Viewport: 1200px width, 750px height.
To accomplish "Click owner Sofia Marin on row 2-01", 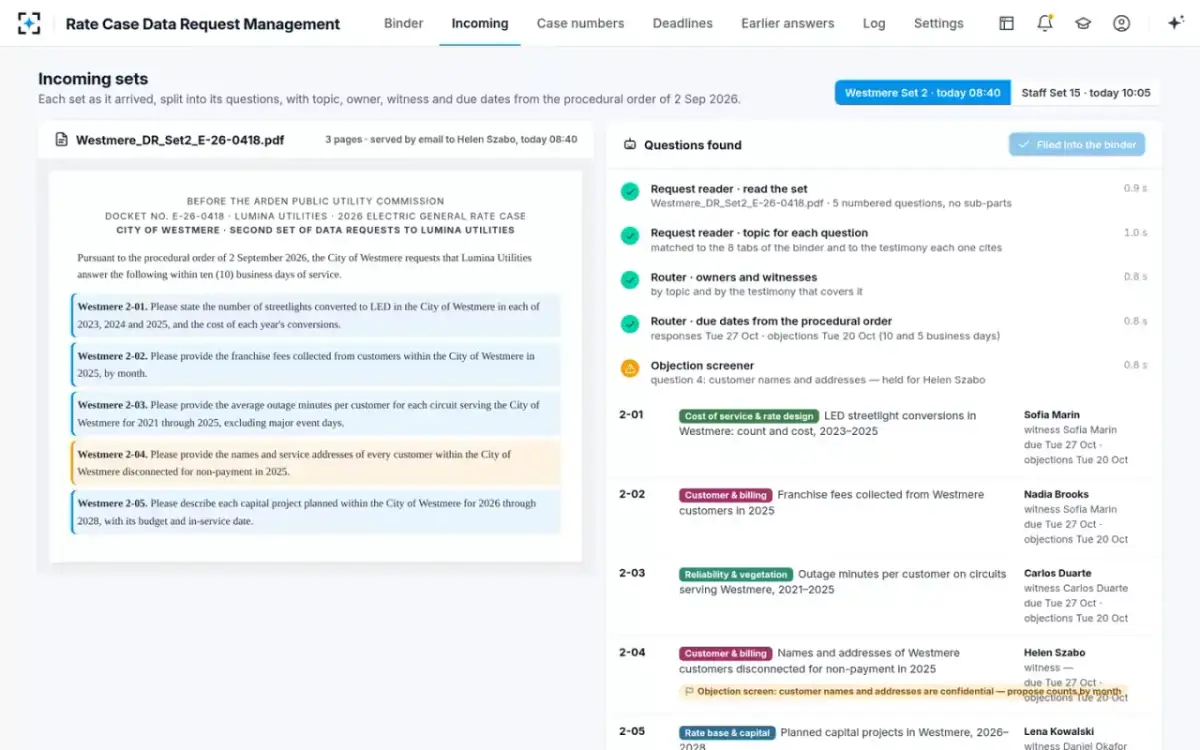I will 1051,415.
